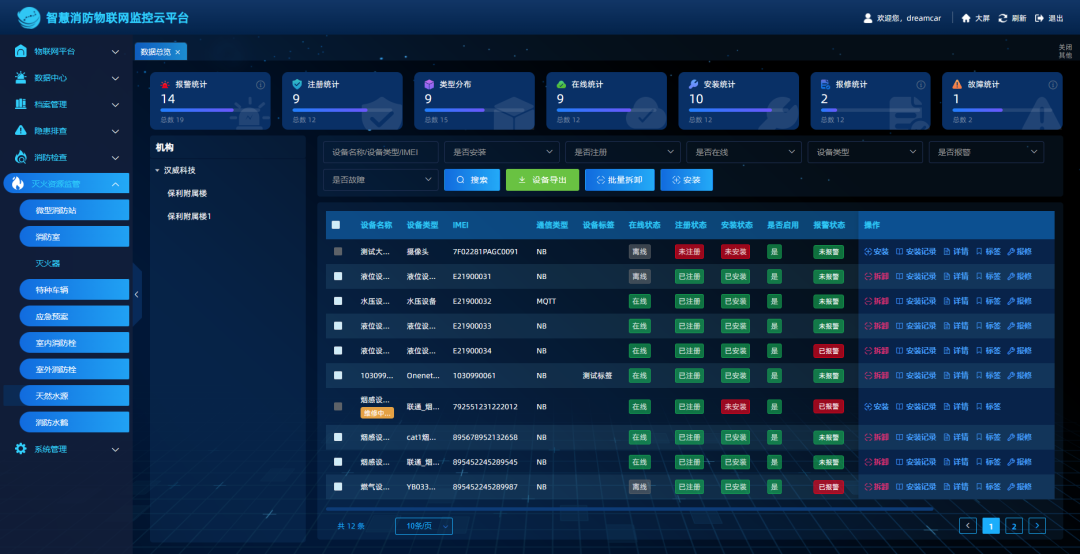Click 详情 in the 水压设备 row
Viewport: 1080px width, 554px height.
956,300
